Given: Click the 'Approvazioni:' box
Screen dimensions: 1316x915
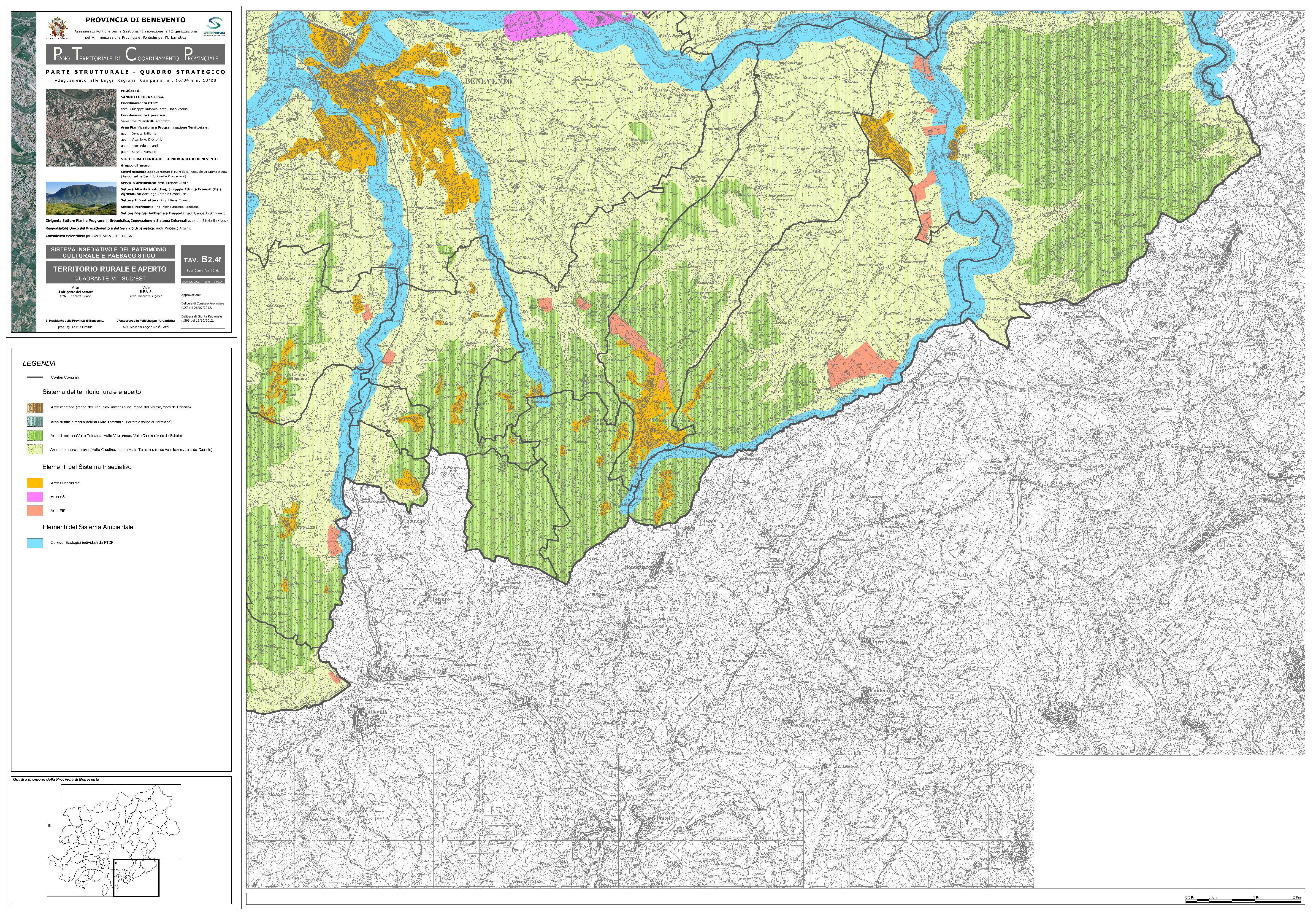Looking at the screenshot, I should click(203, 308).
